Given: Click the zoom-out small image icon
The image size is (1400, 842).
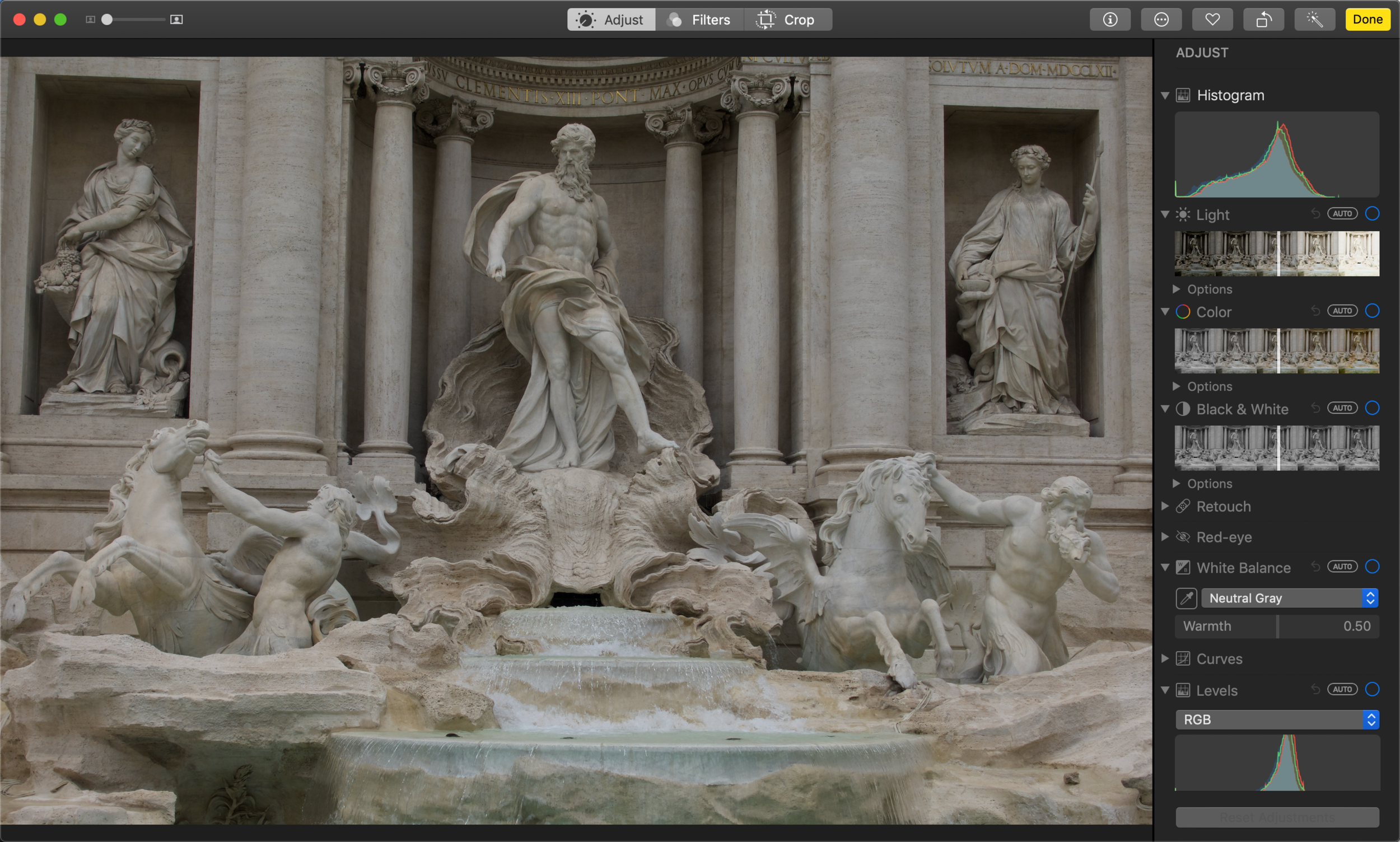Looking at the screenshot, I should 90,20.
